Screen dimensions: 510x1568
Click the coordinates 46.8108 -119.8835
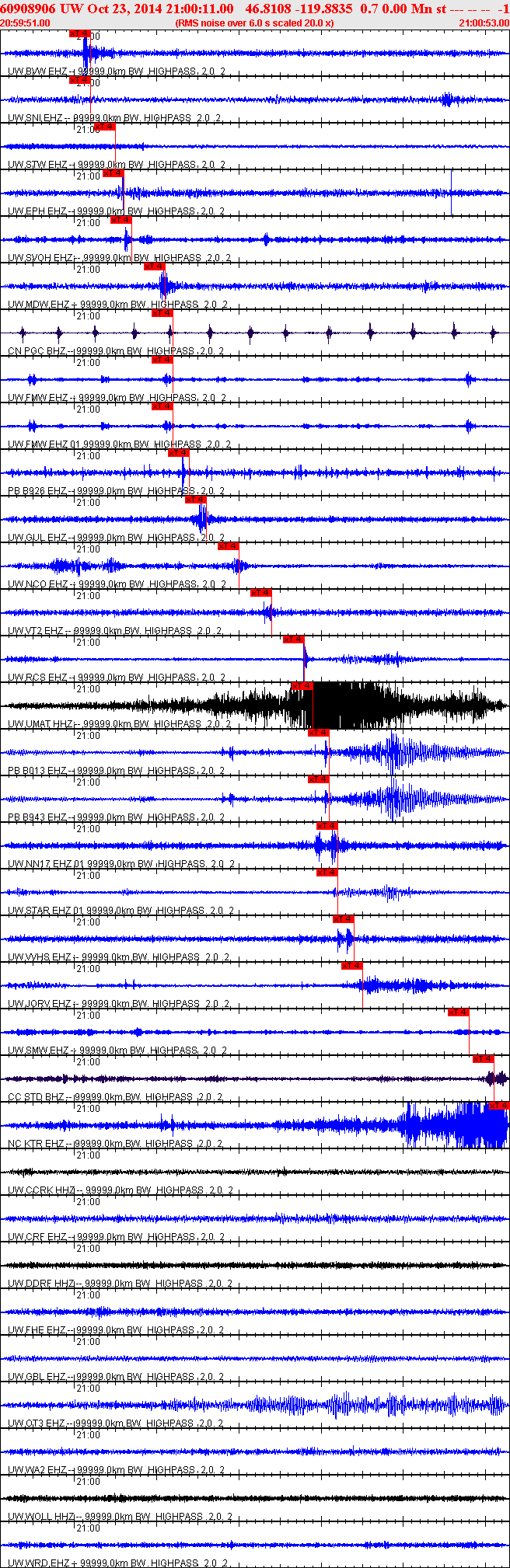pyautogui.click(x=299, y=9)
